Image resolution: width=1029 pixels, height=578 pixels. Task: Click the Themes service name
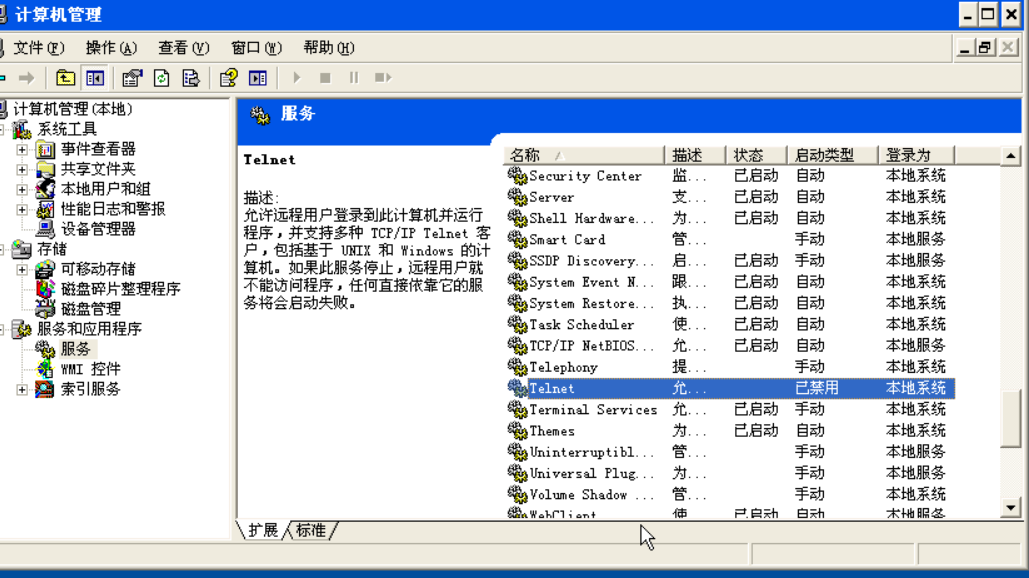552,431
